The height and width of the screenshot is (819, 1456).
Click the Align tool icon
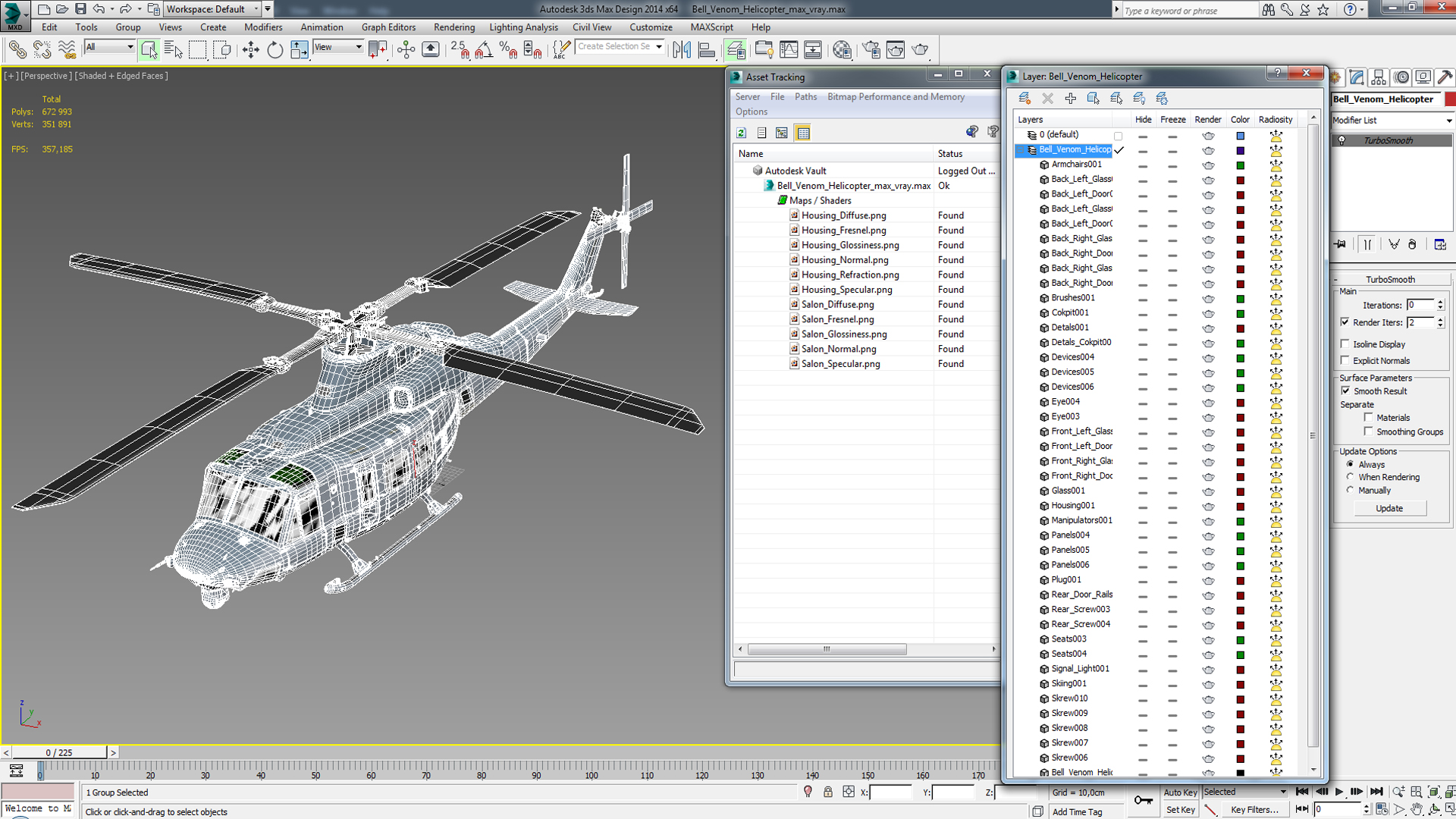coord(706,50)
